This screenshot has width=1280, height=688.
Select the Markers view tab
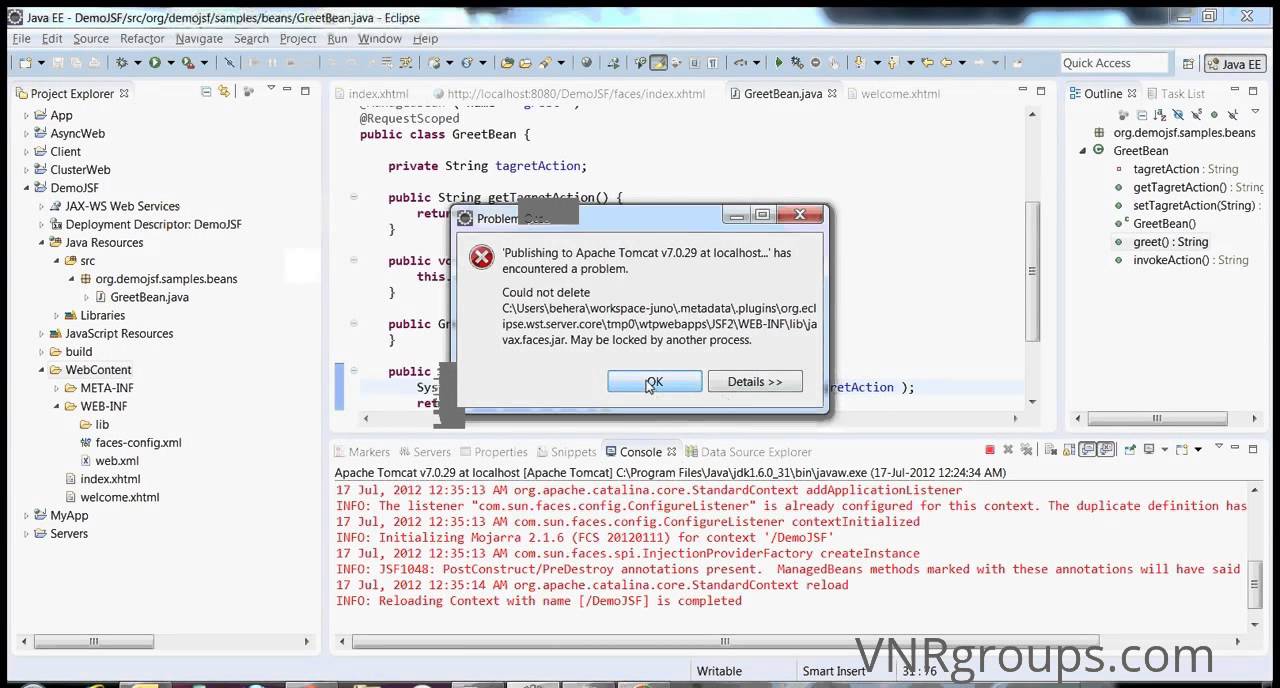pyautogui.click(x=361, y=452)
